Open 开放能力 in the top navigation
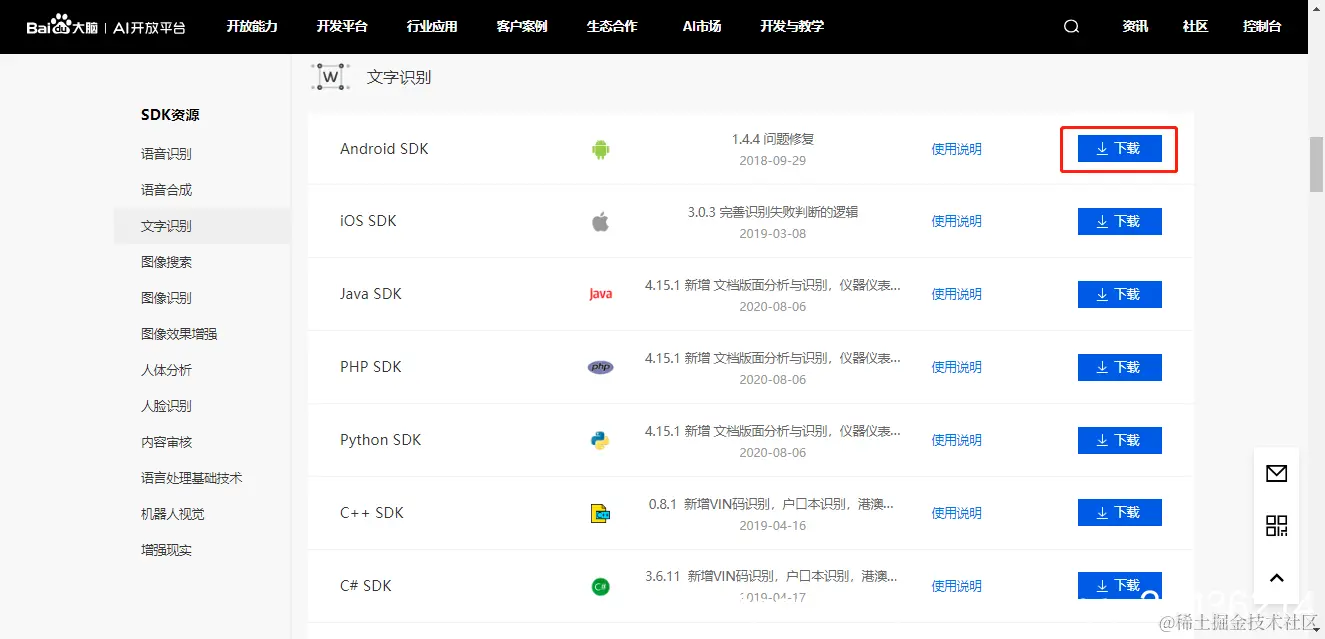Image resolution: width=1325 pixels, height=639 pixels. click(x=252, y=26)
